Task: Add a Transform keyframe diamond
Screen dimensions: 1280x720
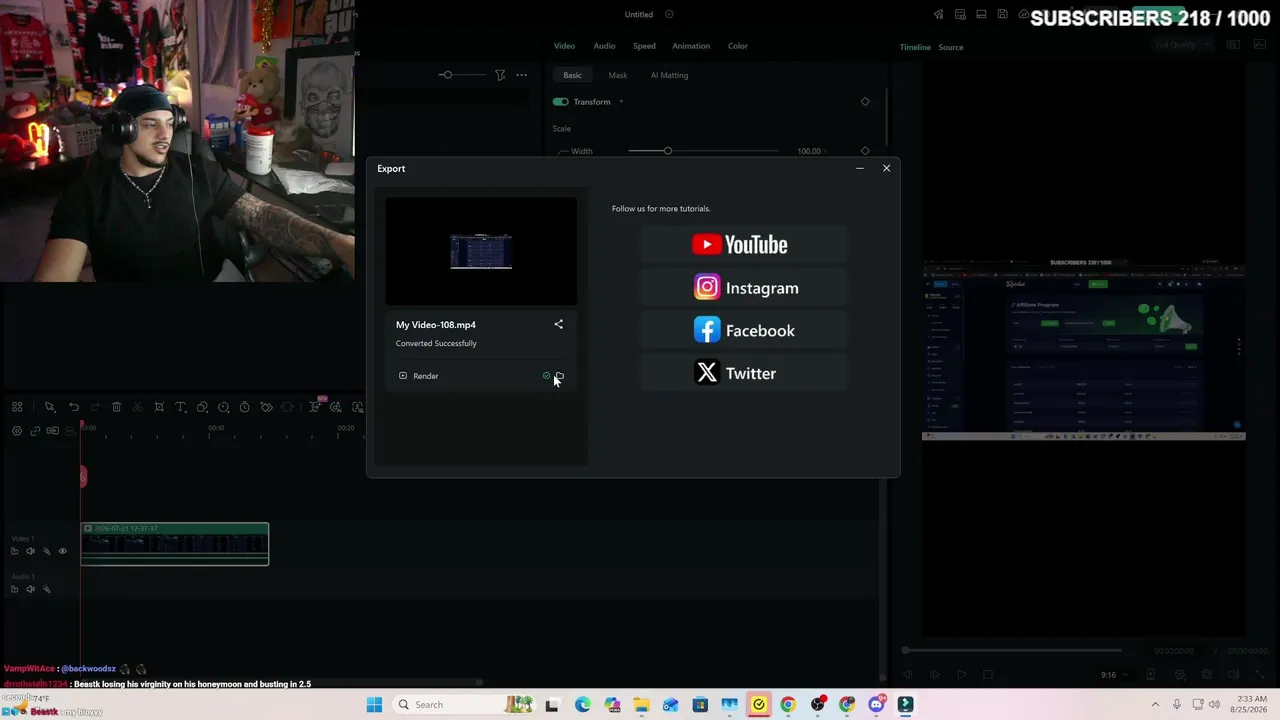Action: click(865, 101)
